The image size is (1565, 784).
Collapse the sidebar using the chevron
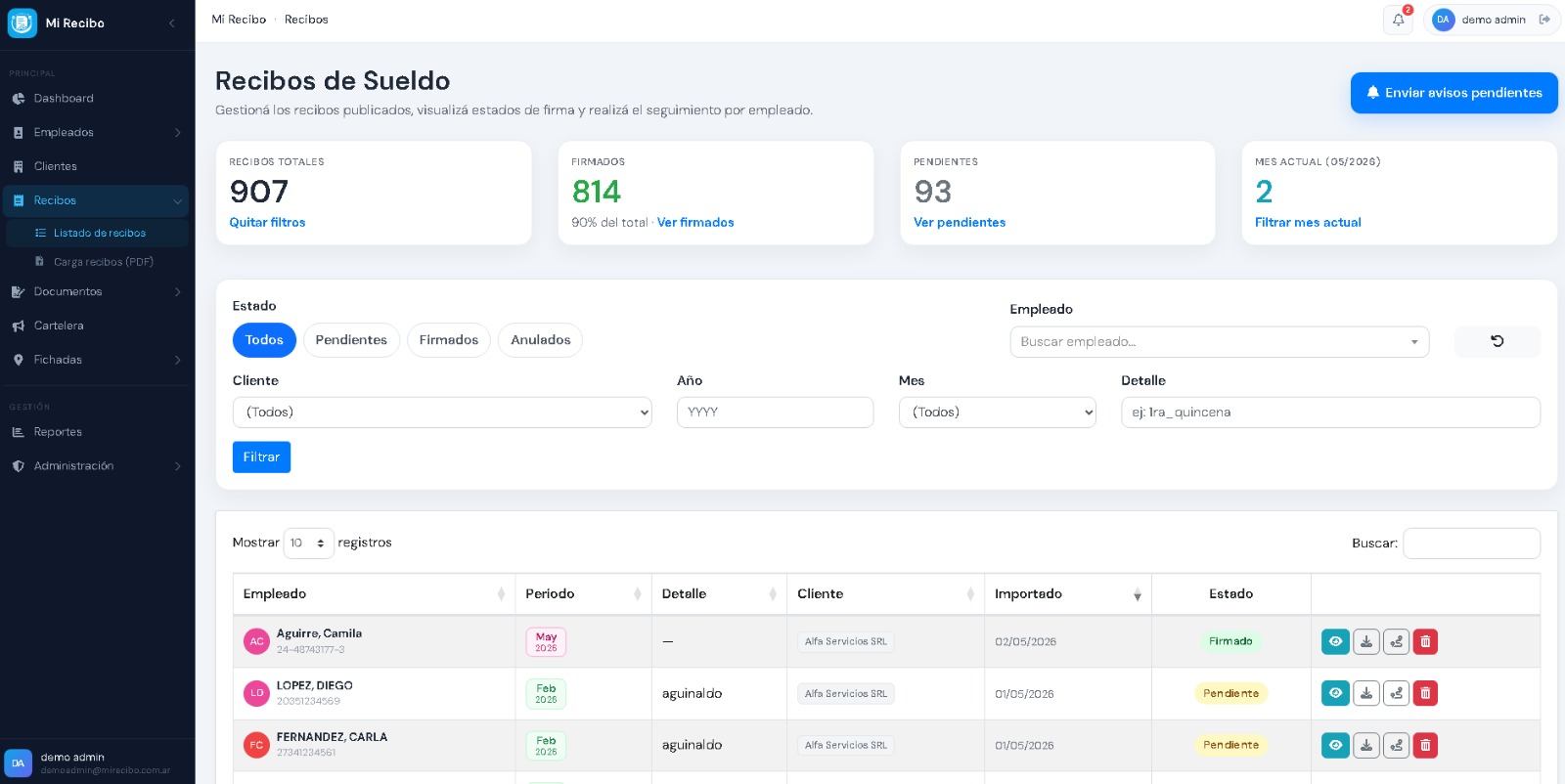172,22
